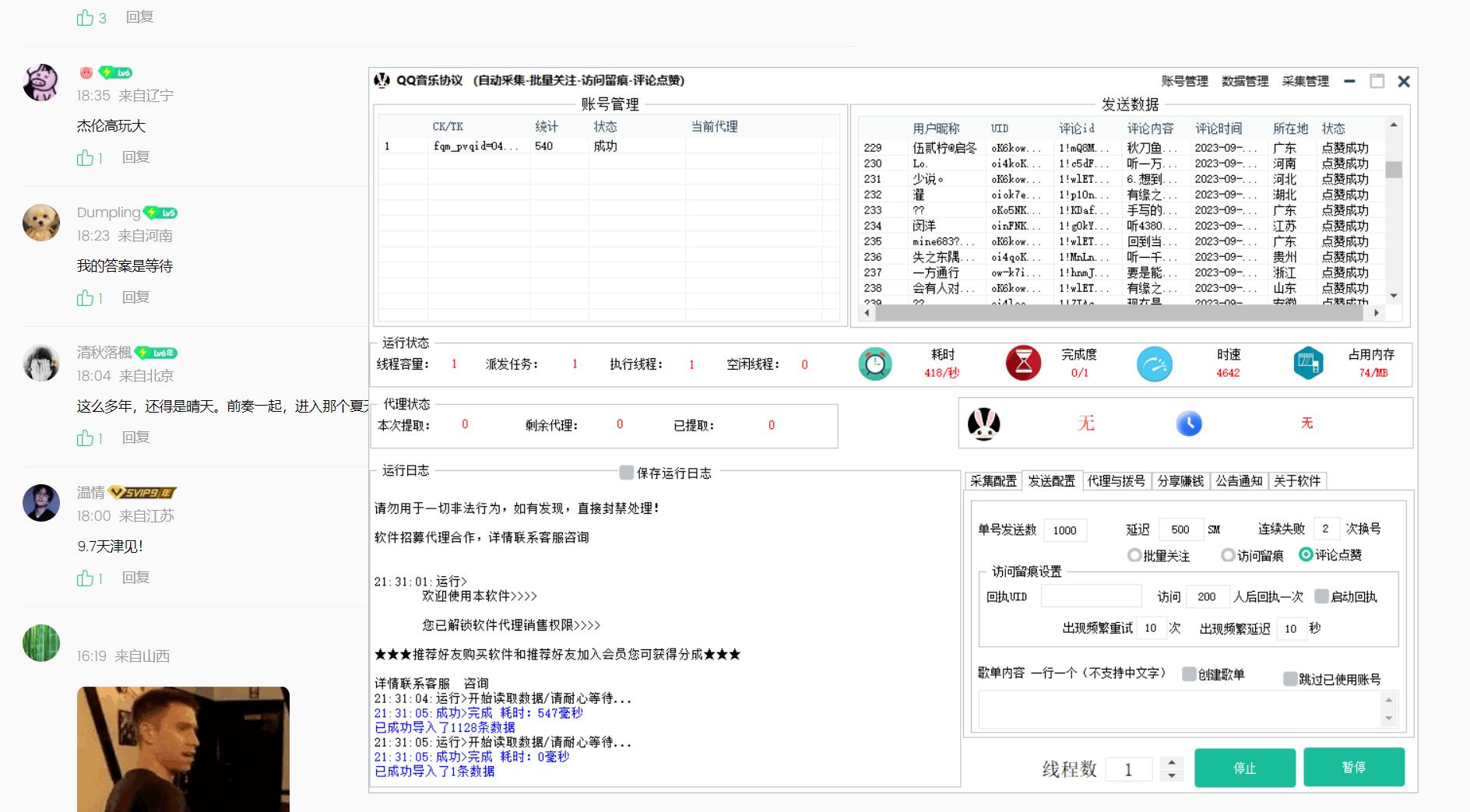Click the alarm clock elapsed-time icon
This screenshot has height=812, width=1470.
875,364
